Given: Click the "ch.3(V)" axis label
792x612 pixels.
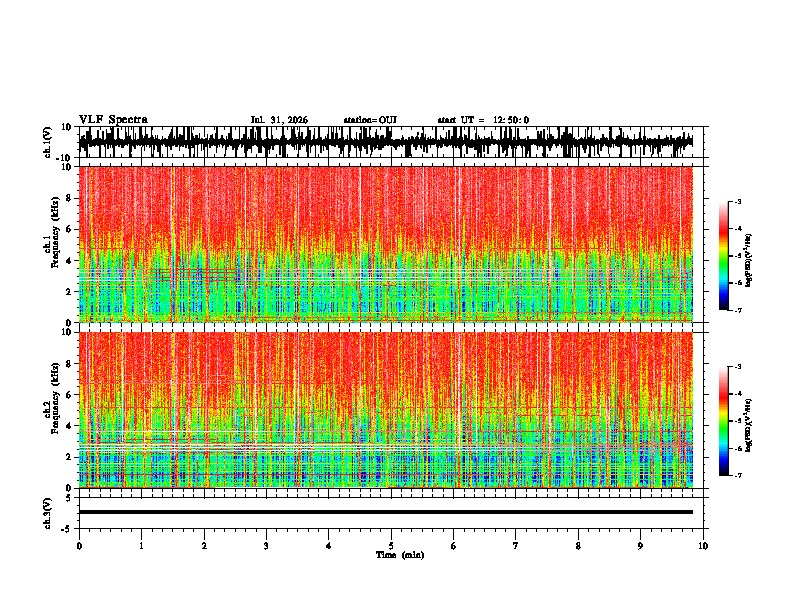Looking at the screenshot, I should coord(48,514).
